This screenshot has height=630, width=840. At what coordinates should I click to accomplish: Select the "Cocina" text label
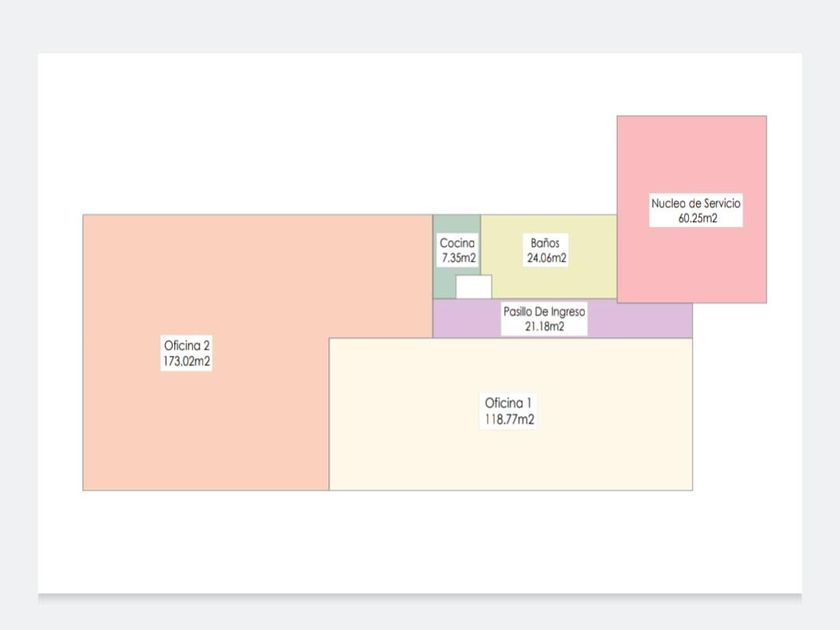[458, 242]
